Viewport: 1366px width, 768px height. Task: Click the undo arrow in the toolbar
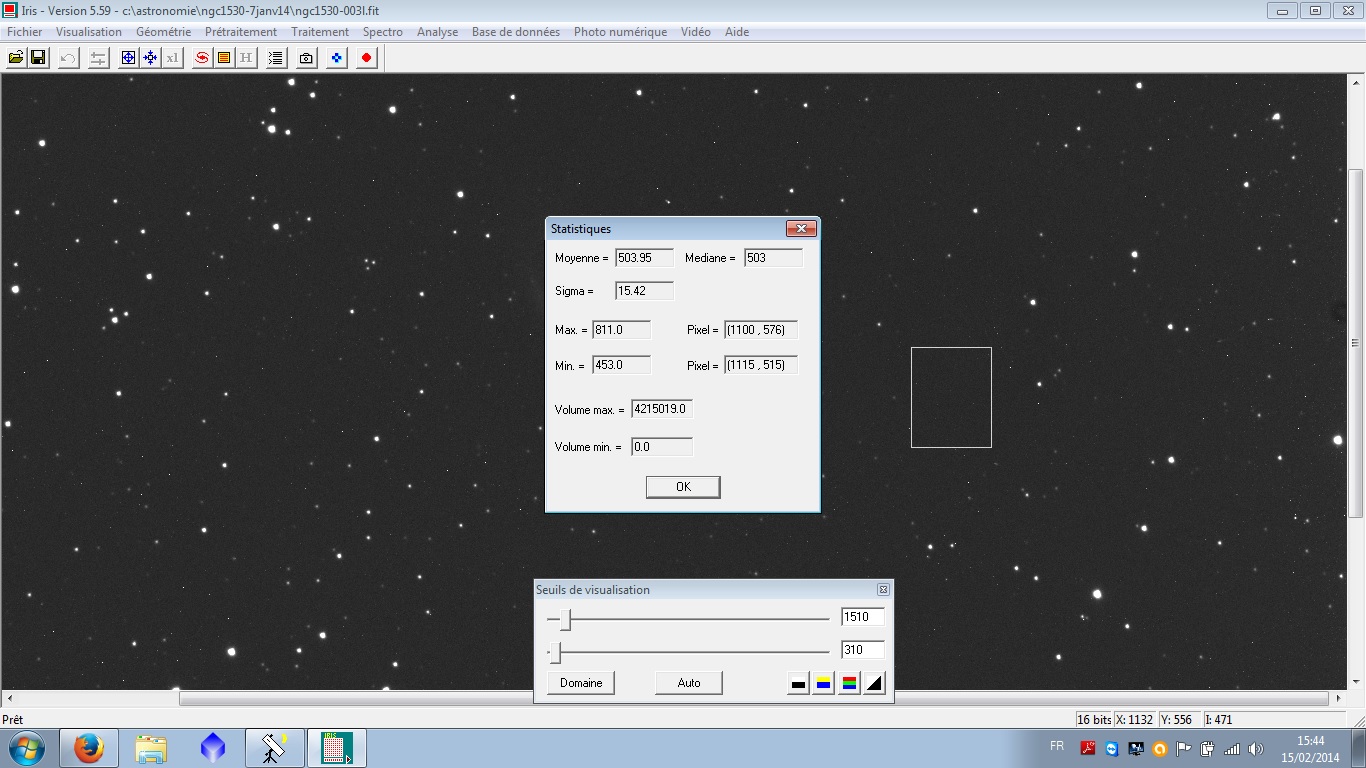[68, 58]
